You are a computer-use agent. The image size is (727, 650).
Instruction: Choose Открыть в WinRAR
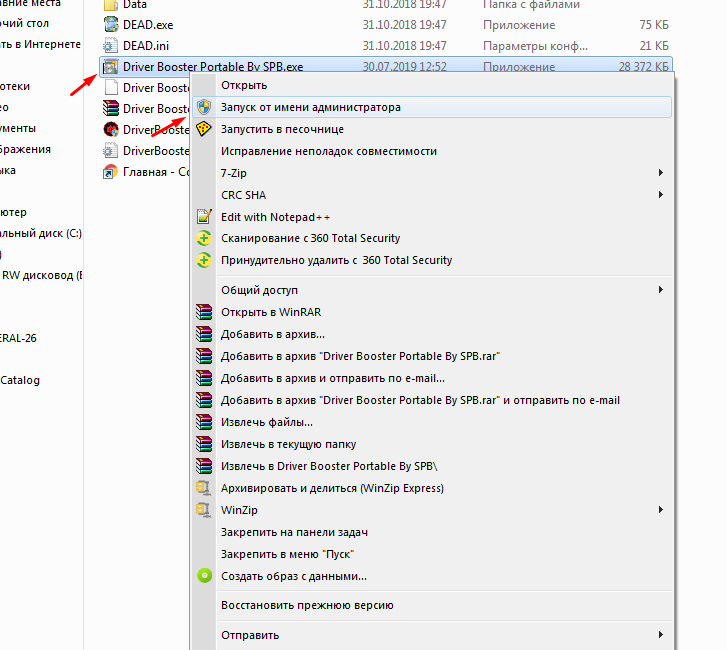(x=432, y=312)
